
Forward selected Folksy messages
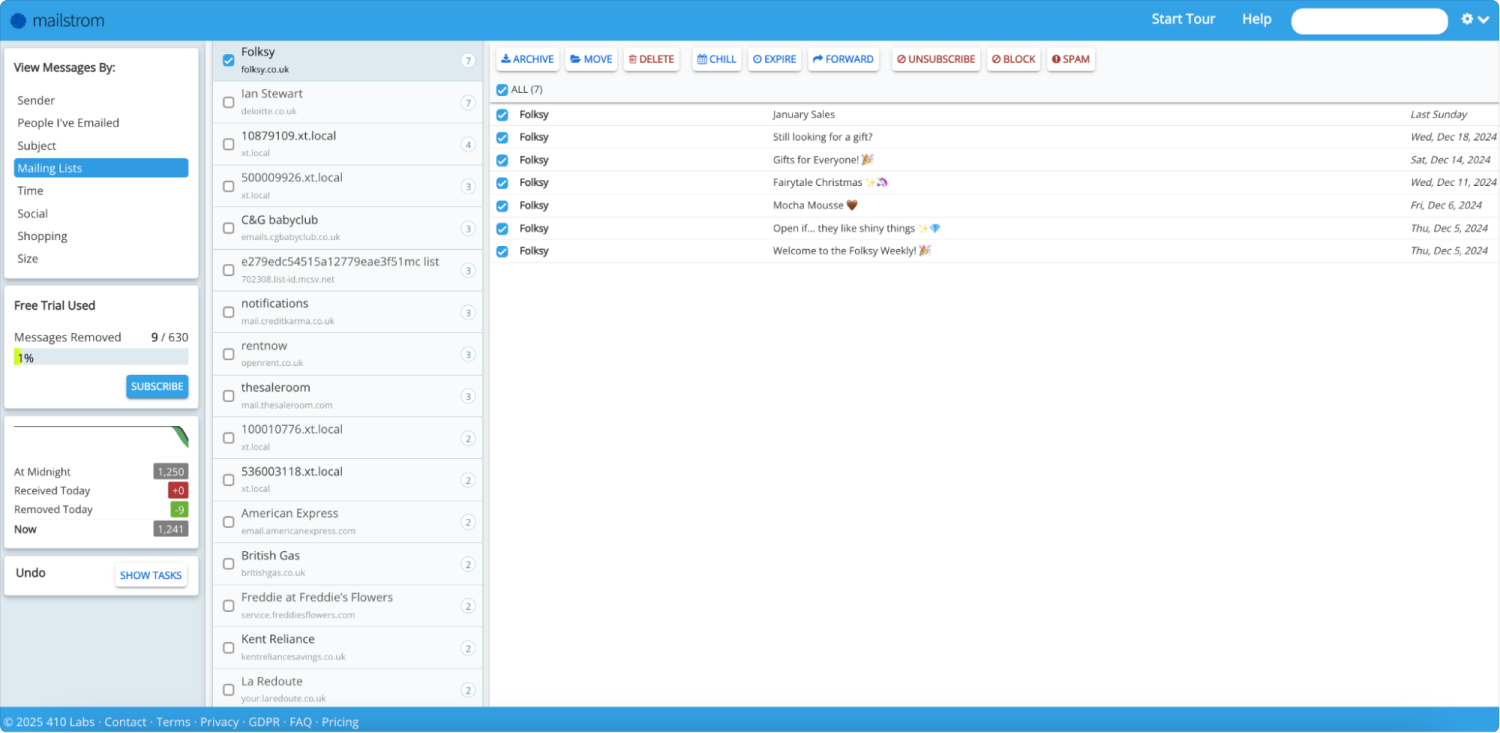843,59
